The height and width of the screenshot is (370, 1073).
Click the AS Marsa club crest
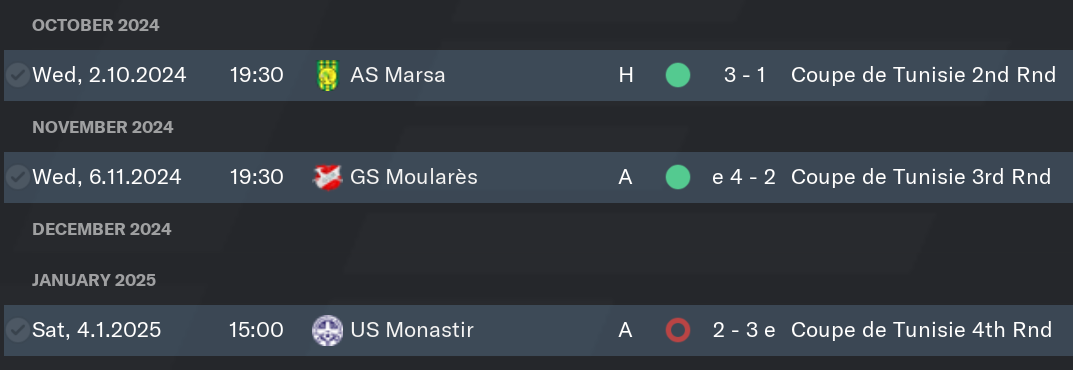[328, 75]
